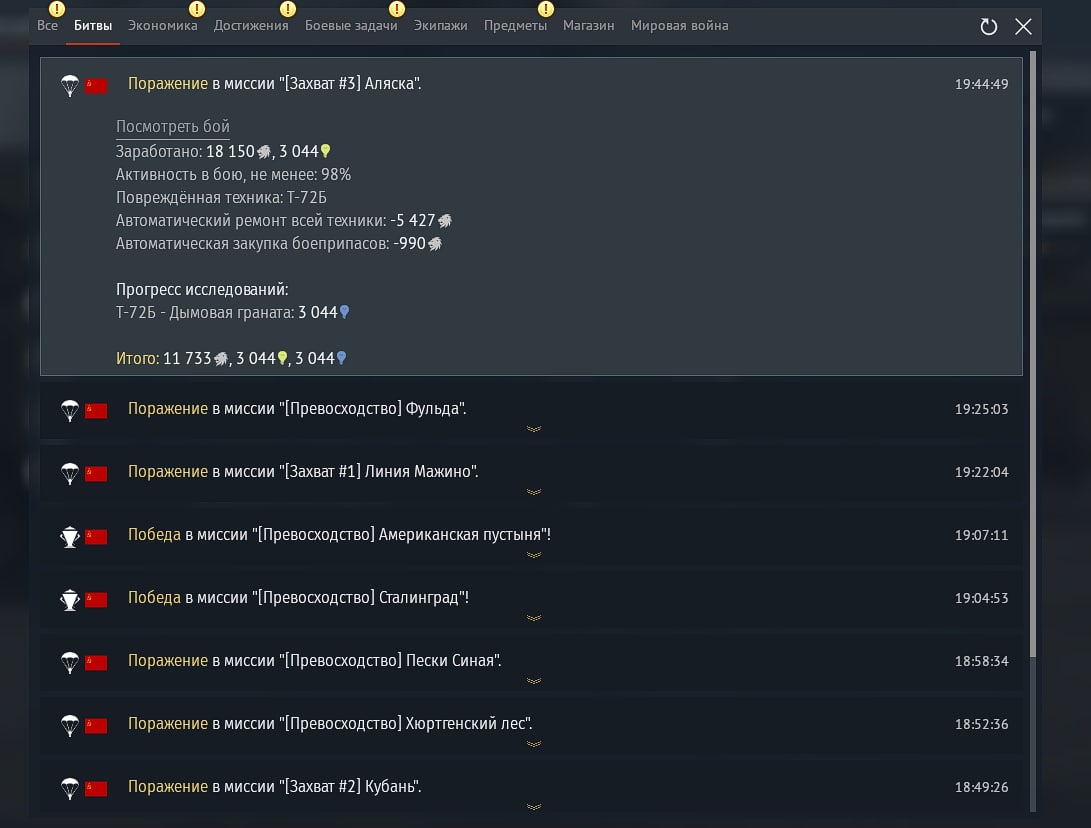Click the Заработано: 18 150 earnings line
Screen dimensions: 1091x828
tap(223, 151)
